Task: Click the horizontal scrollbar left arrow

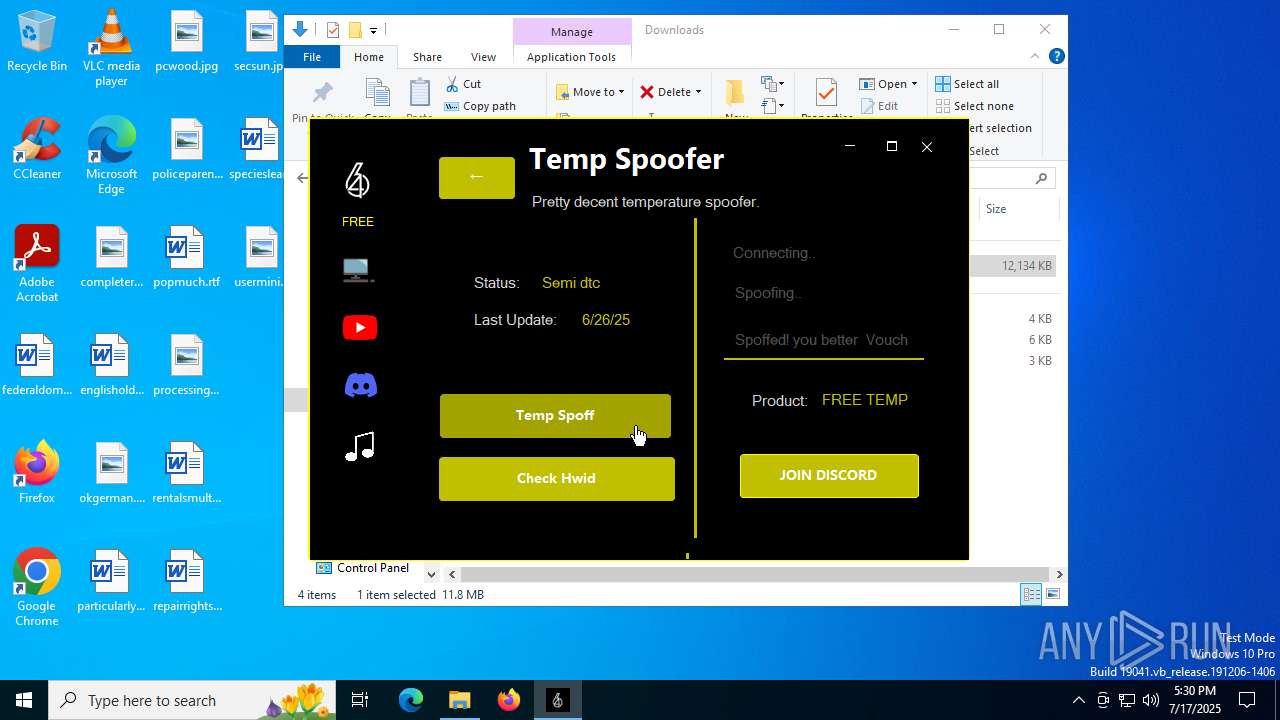Action: (452, 574)
